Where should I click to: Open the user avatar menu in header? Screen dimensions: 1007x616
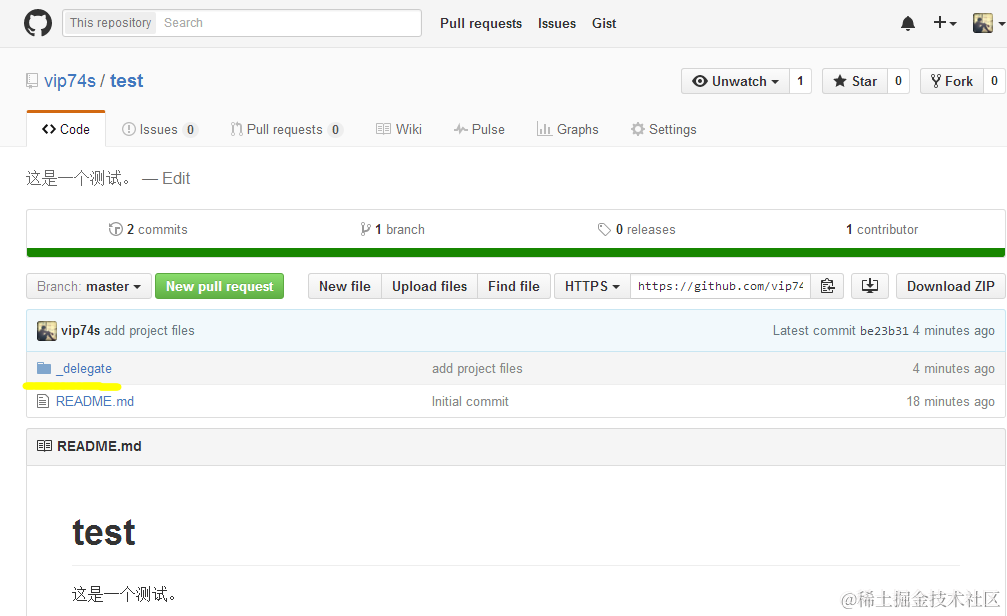click(988, 23)
